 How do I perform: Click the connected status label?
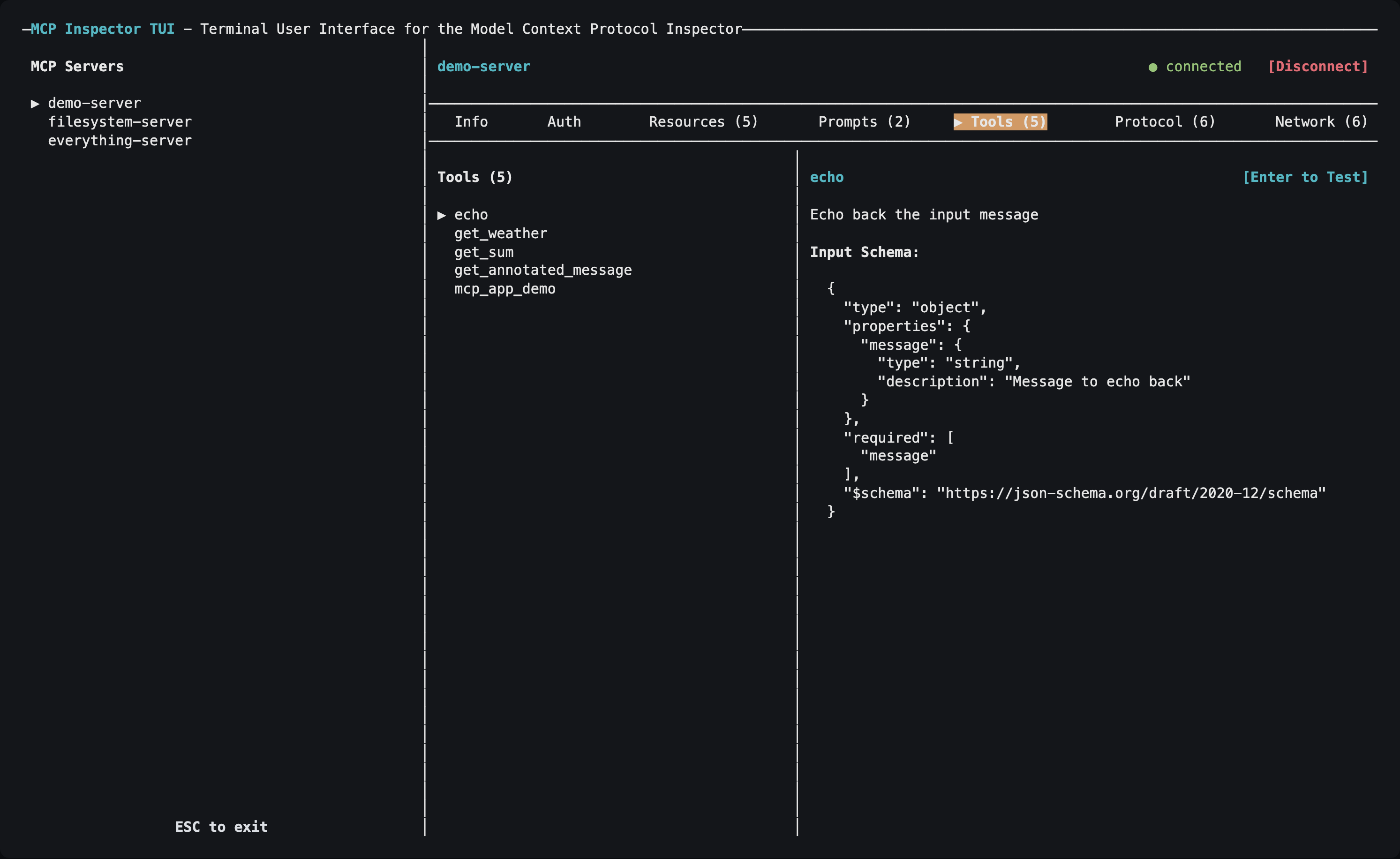[1204, 67]
